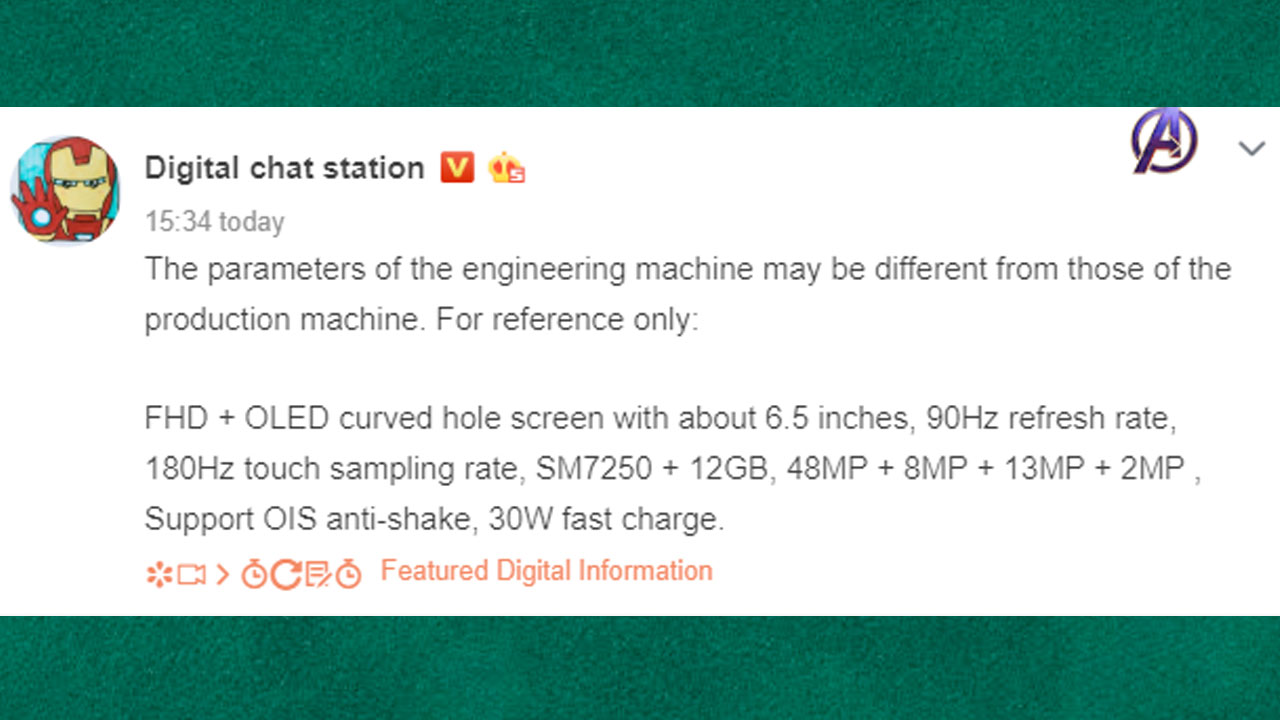
Task: Click the orange V verified badge
Action: pos(457,168)
